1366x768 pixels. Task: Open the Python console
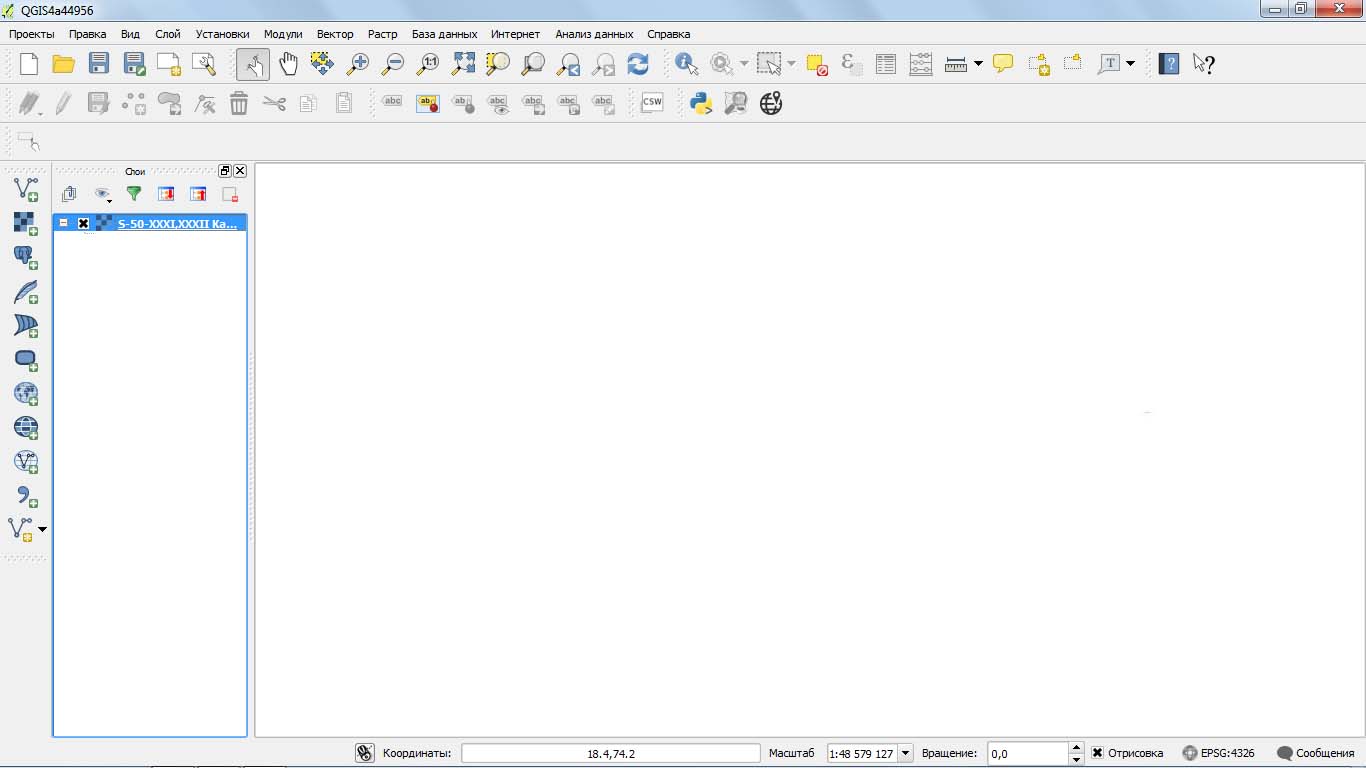click(x=701, y=103)
